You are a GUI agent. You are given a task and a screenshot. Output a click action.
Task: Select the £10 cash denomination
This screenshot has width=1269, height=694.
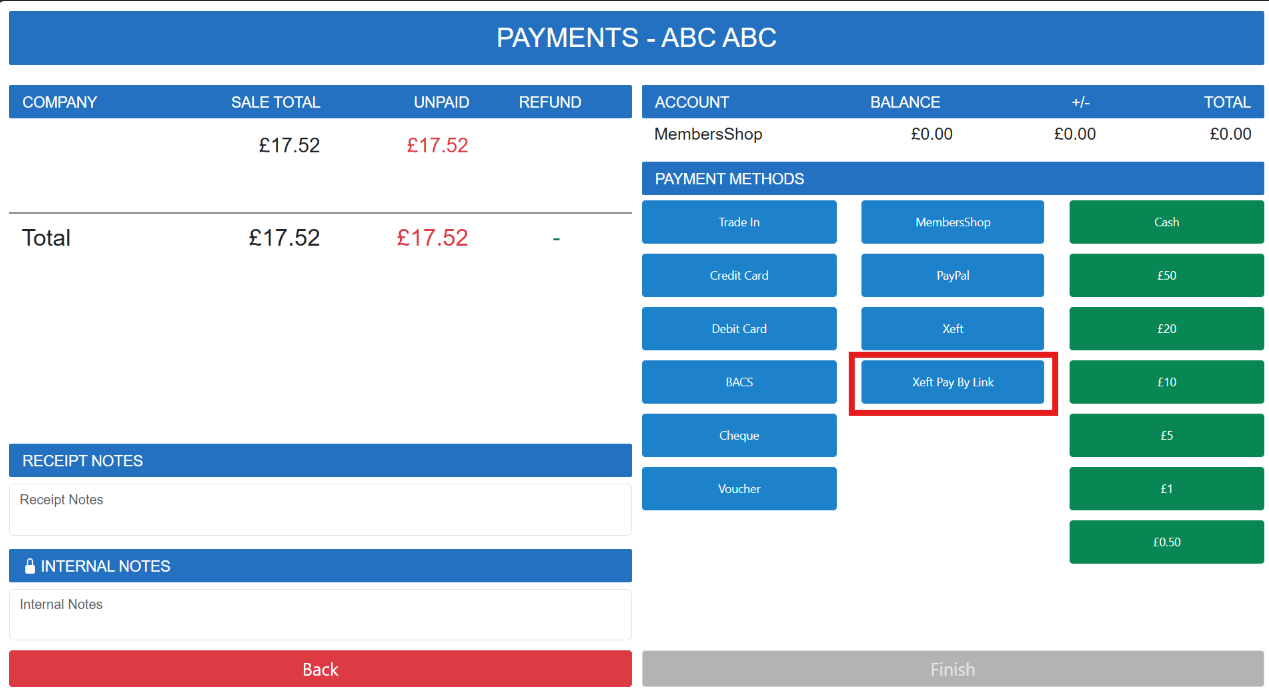click(1166, 382)
